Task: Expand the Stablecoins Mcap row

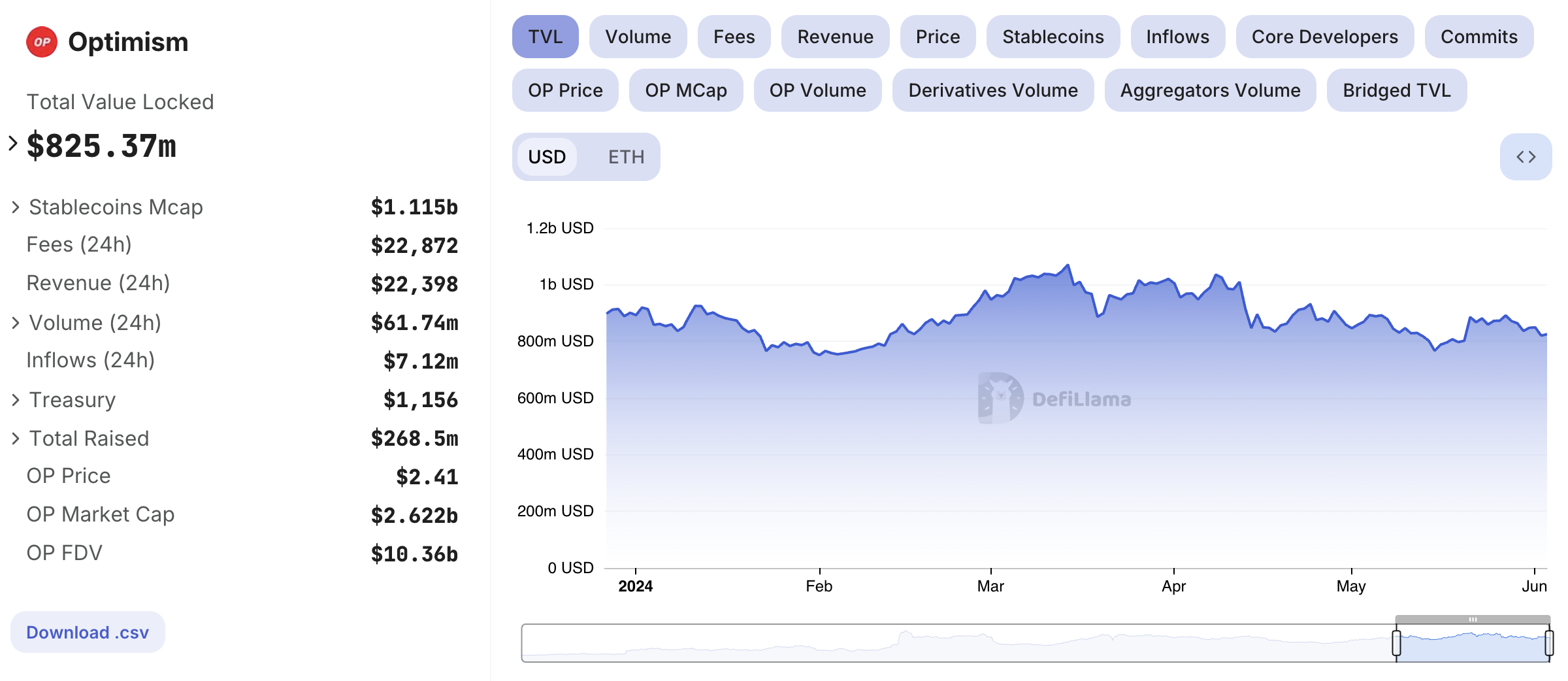Action: (16, 207)
